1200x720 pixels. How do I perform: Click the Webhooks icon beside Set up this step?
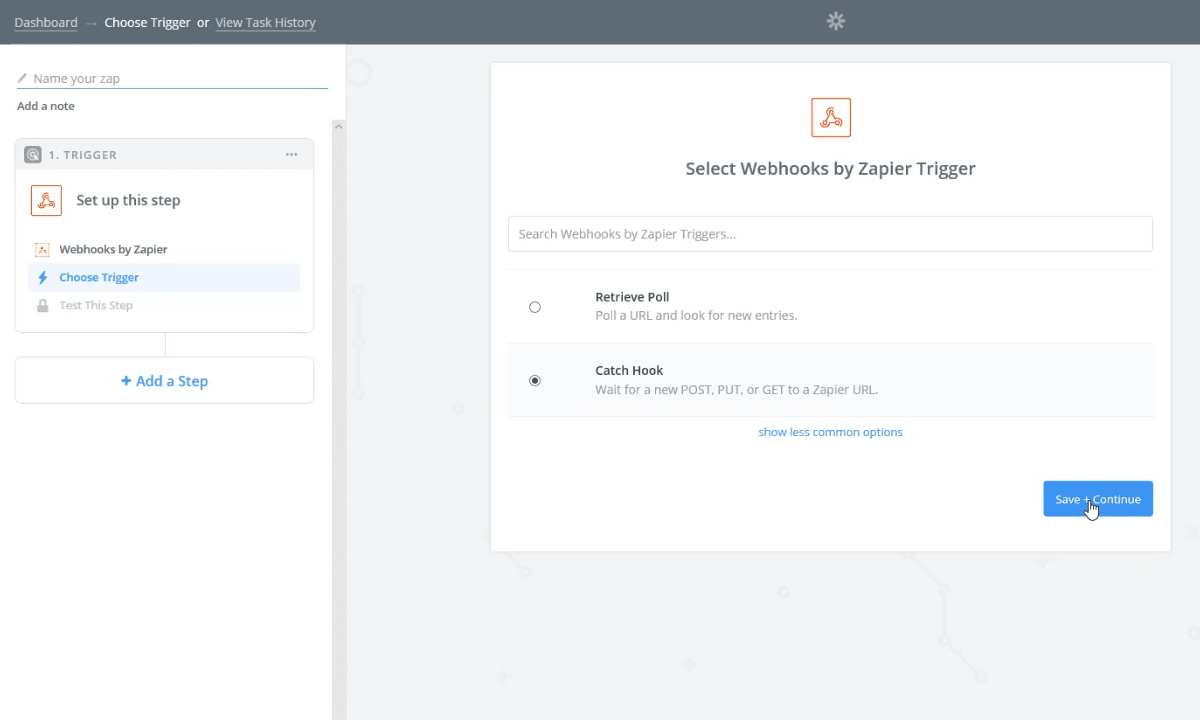pyautogui.click(x=46, y=200)
